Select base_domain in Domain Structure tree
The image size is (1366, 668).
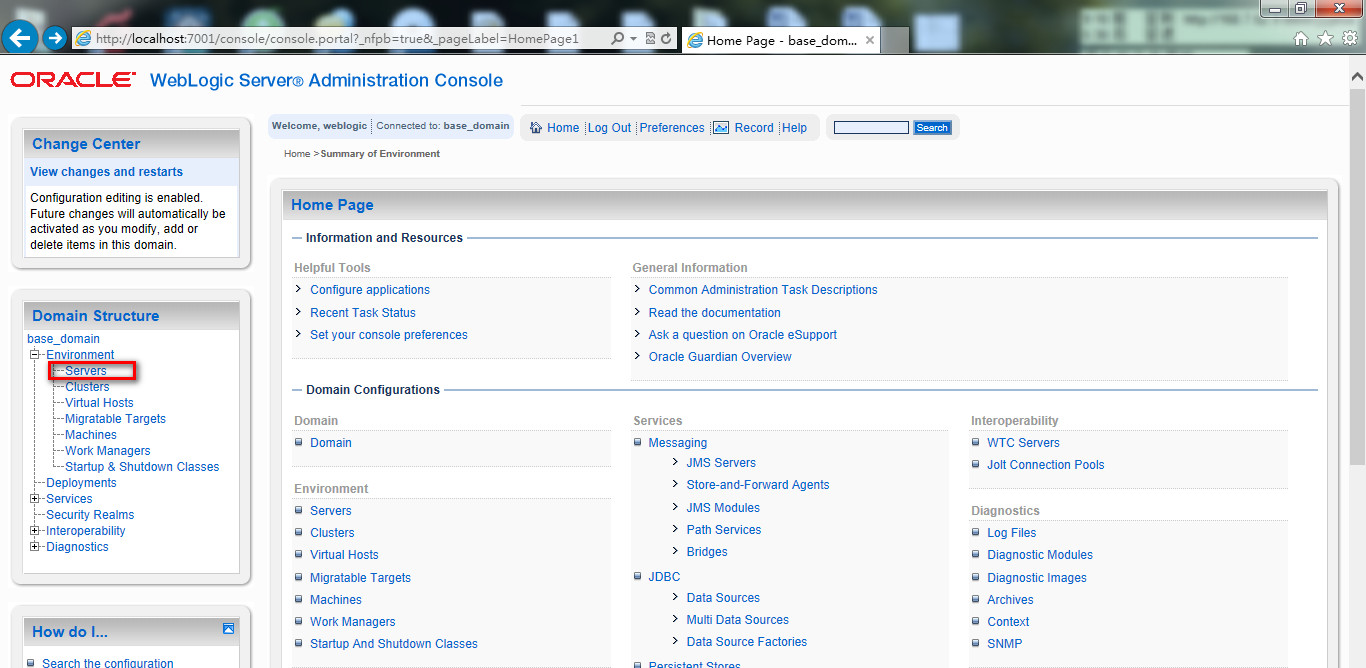pyautogui.click(x=63, y=339)
